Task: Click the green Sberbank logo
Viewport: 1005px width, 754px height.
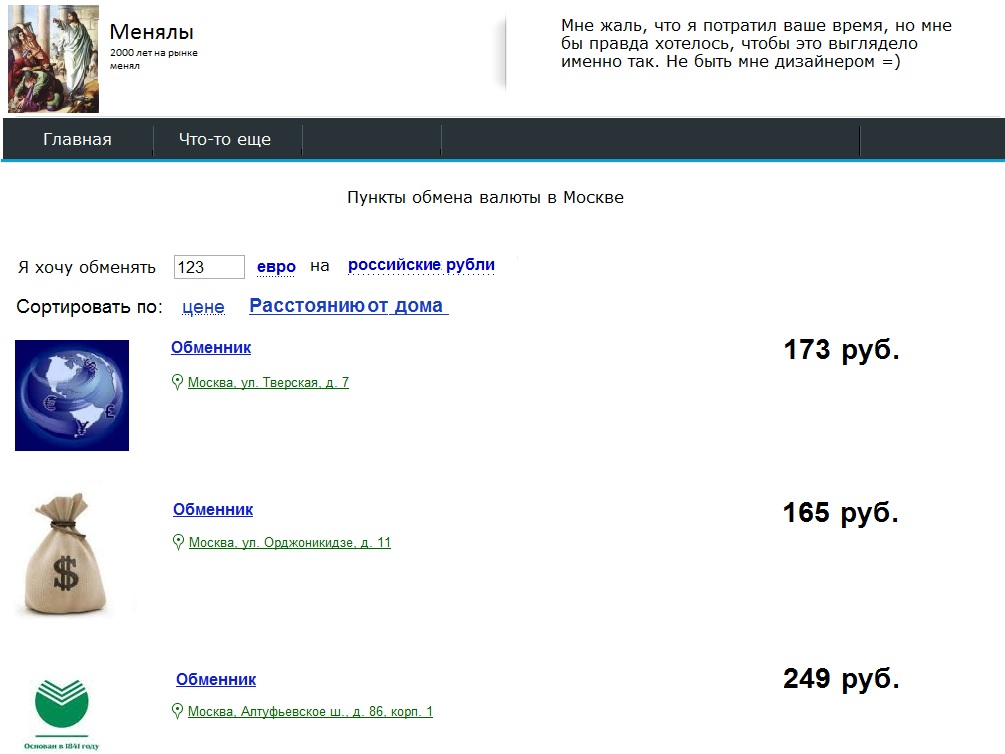Action: 62,706
